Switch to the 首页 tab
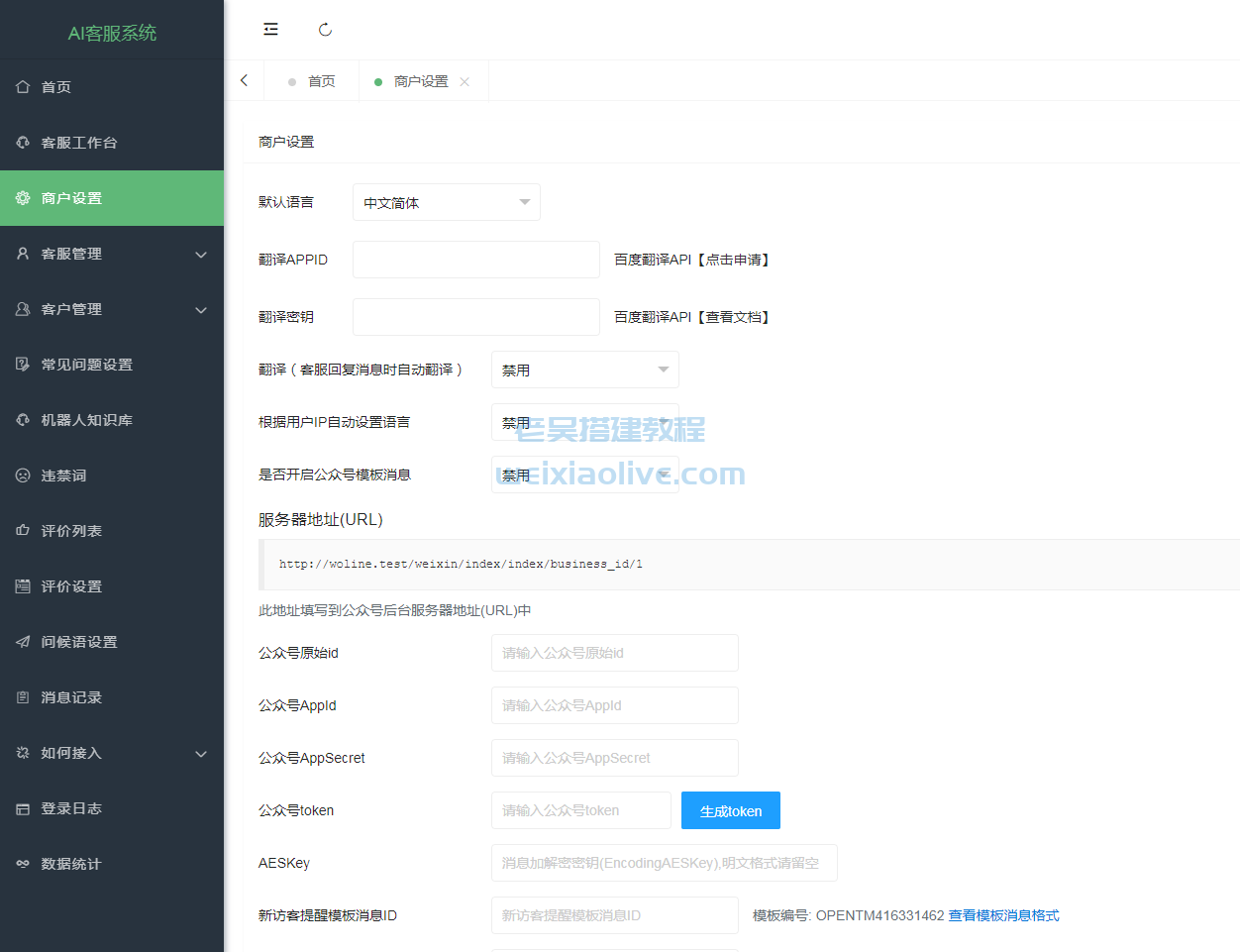This screenshot has width=1240, height=952. [321, 80]
